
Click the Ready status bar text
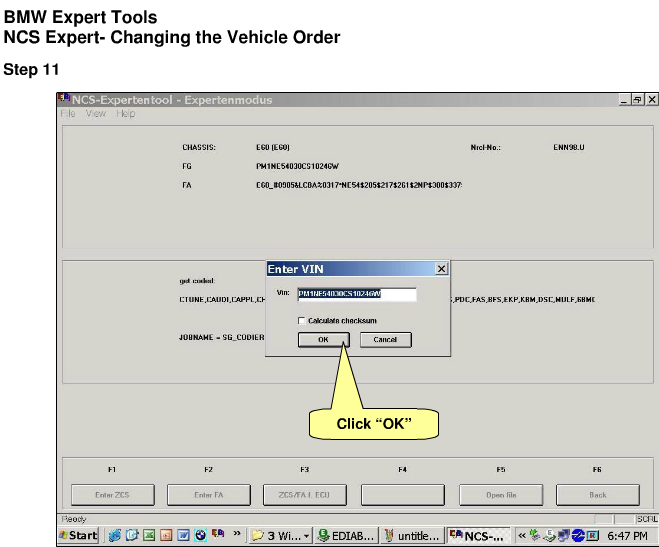pyautogui.click(x=74, y=519)
